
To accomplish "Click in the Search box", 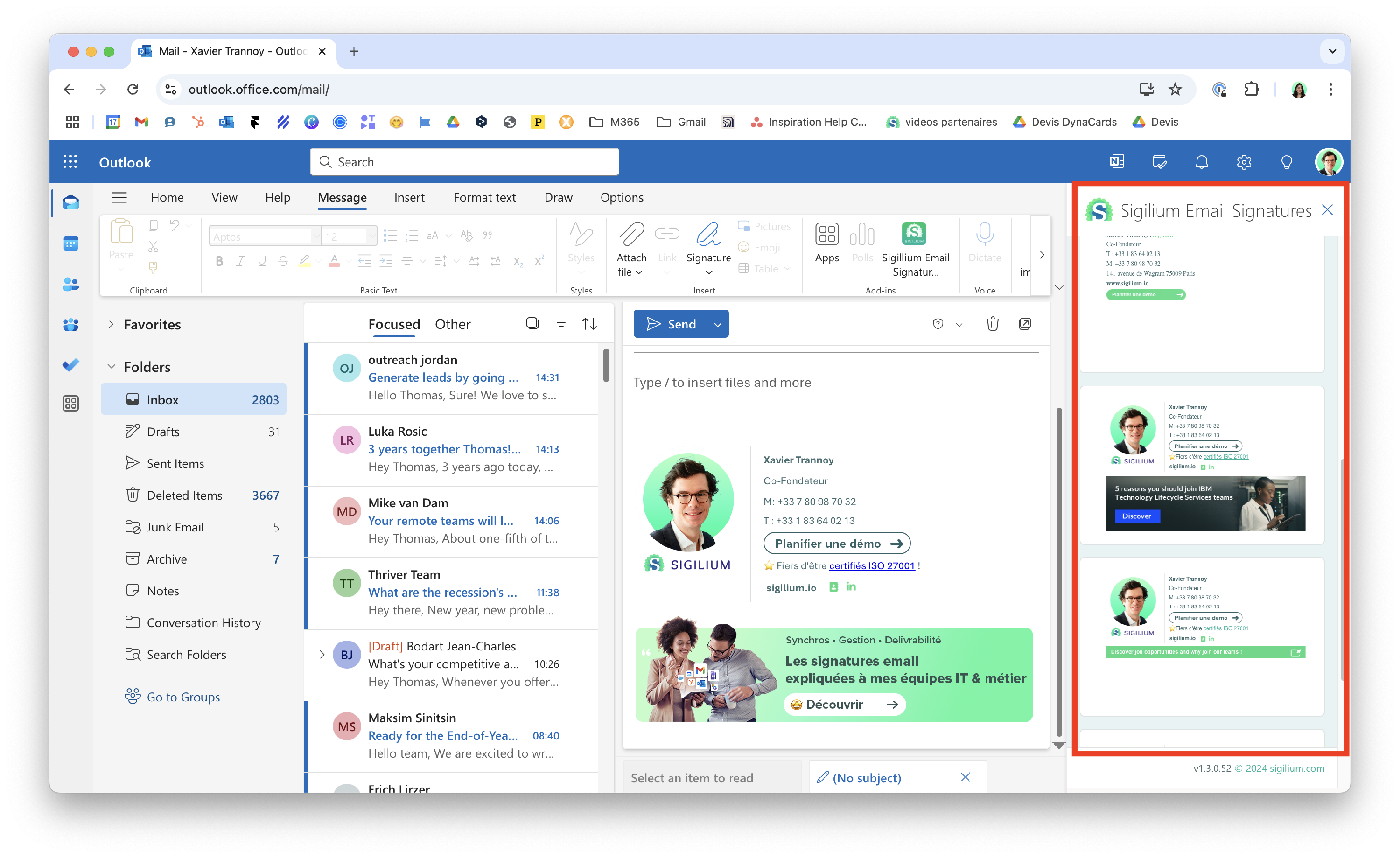I will pyautogui.click(x=464, y=162).
